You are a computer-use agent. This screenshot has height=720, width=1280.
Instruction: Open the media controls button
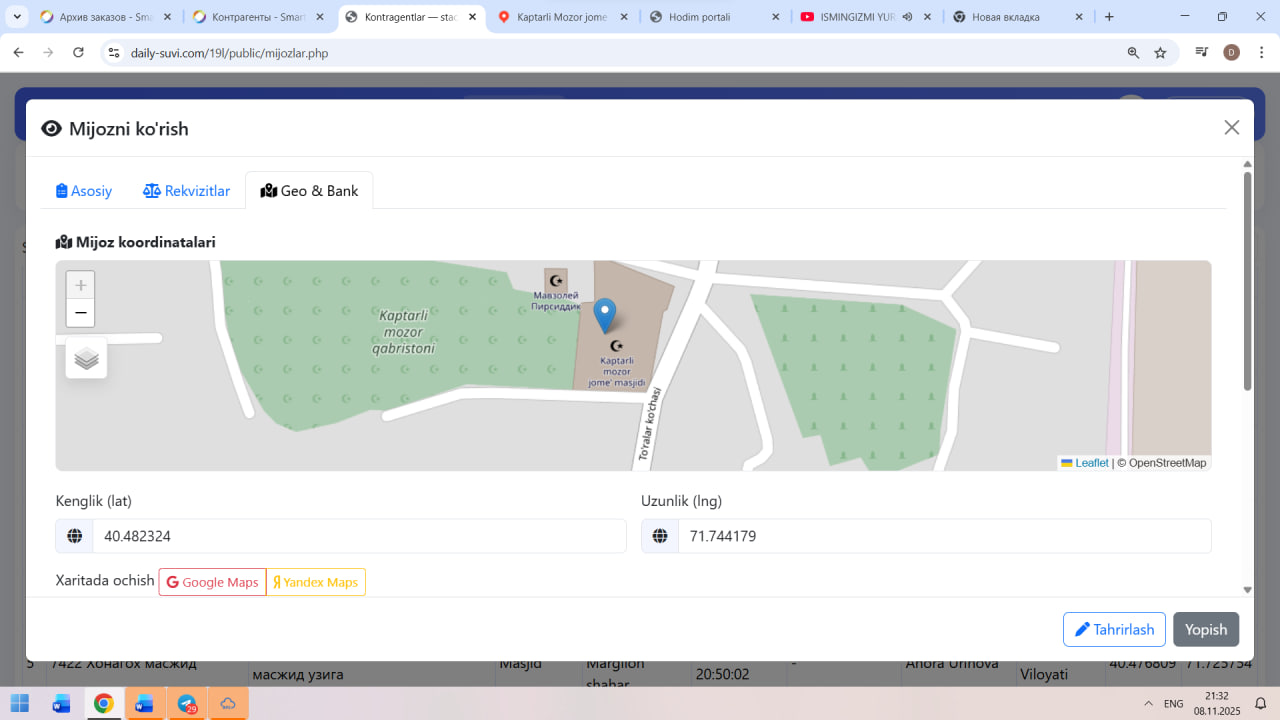pos(1202,53)
